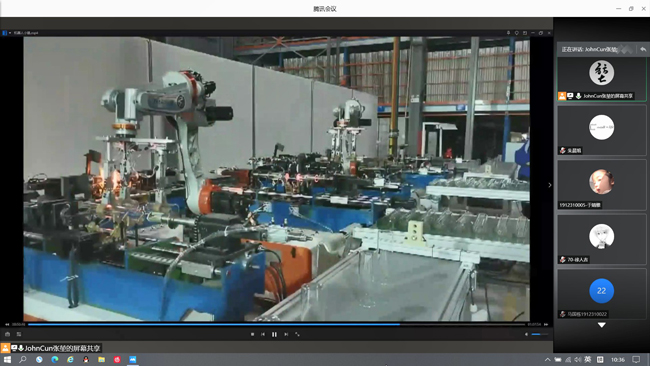650x366 pixels.
Task: Skip to the previous video track
Action: [x=263, y=334]
